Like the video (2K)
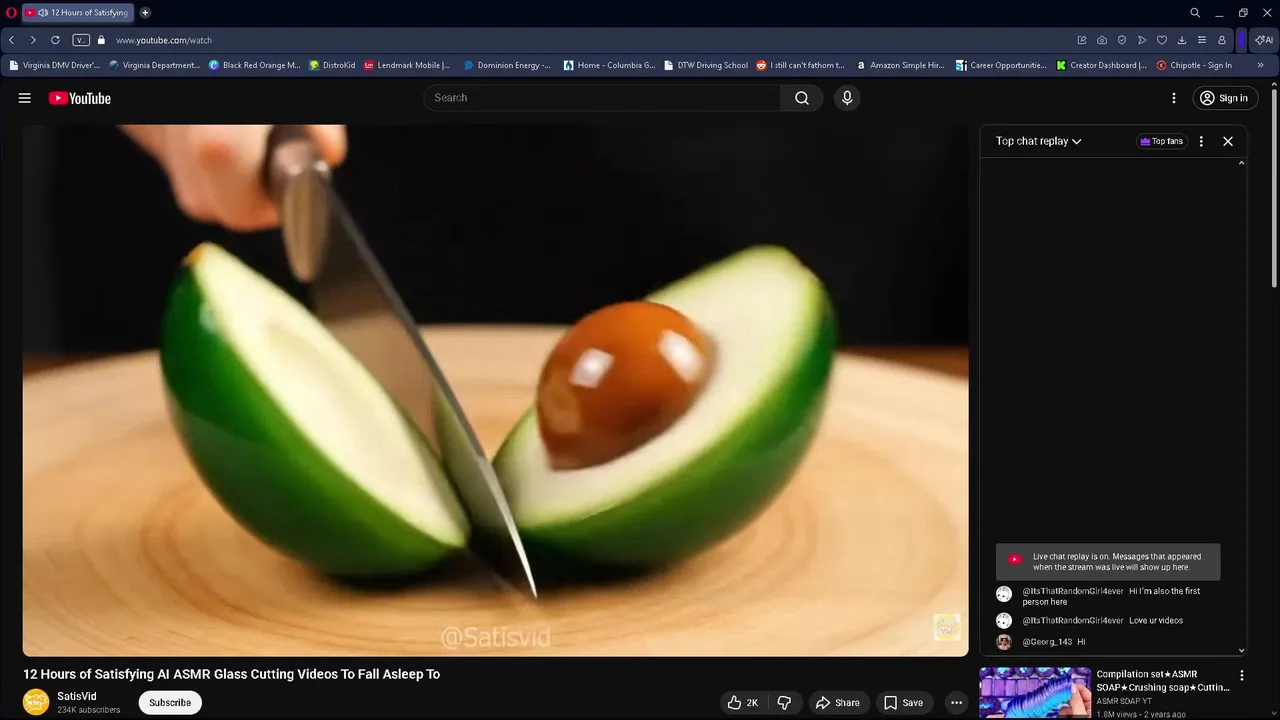This screenshot has width=1280, height=720. click(743, 703)
